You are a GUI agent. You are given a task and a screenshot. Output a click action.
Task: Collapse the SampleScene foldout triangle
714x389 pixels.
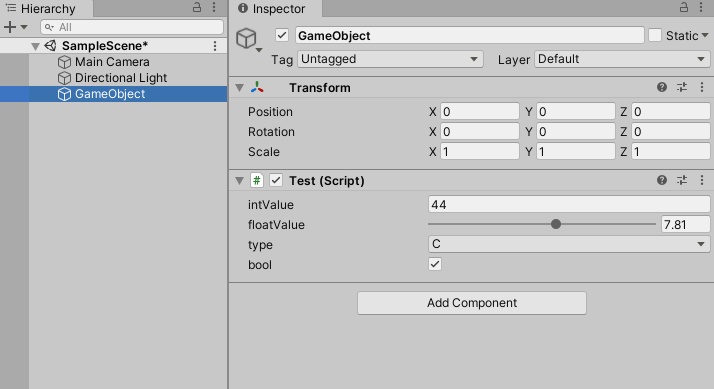pyautogui.click(x=35, y=46)
